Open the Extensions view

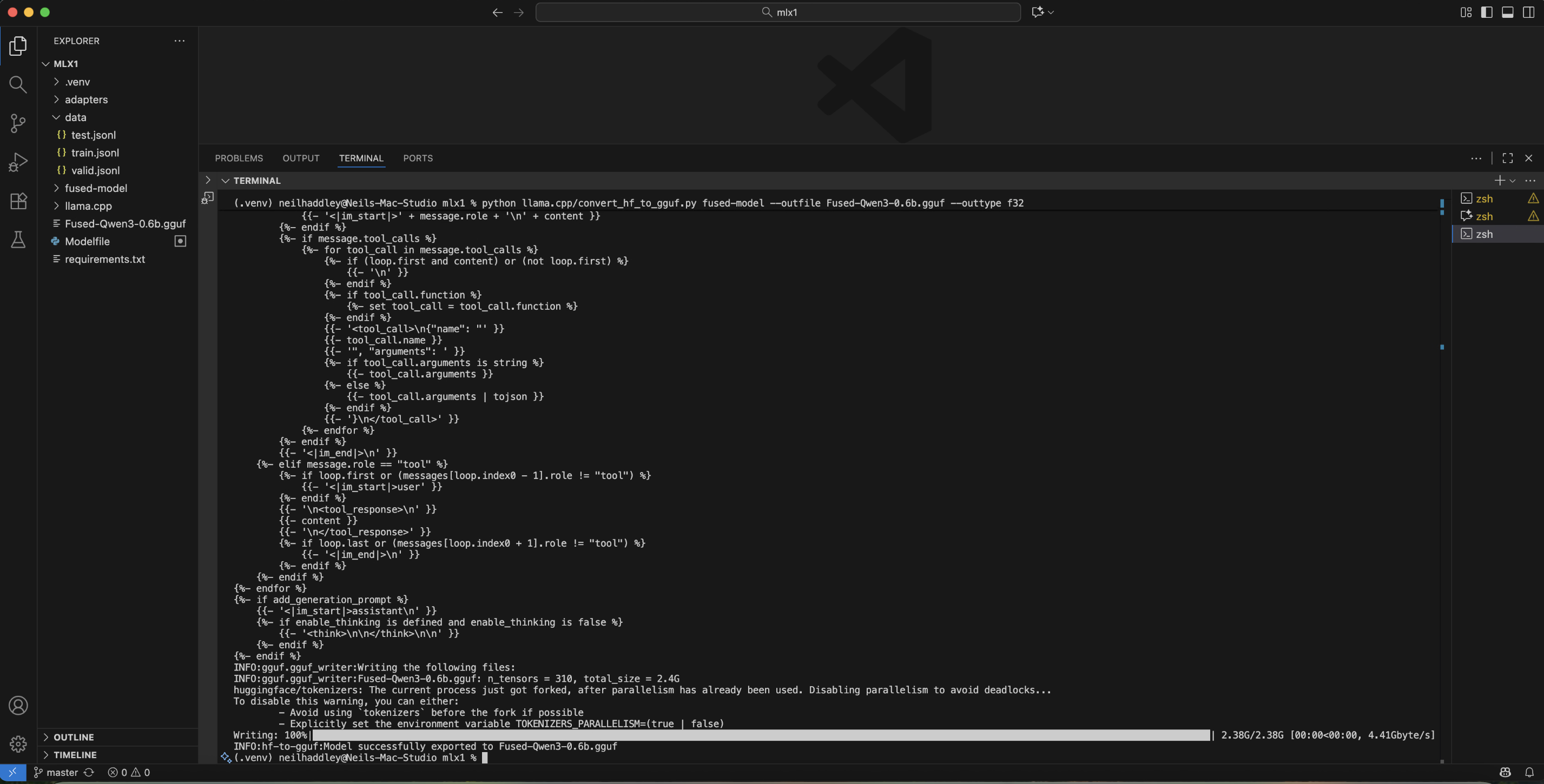(x=18, y=201)
